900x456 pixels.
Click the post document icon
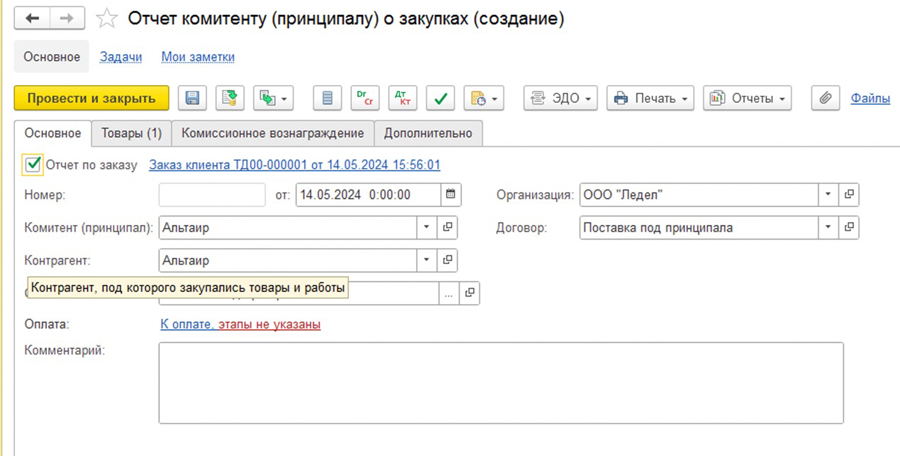click(x=231, y=98)
